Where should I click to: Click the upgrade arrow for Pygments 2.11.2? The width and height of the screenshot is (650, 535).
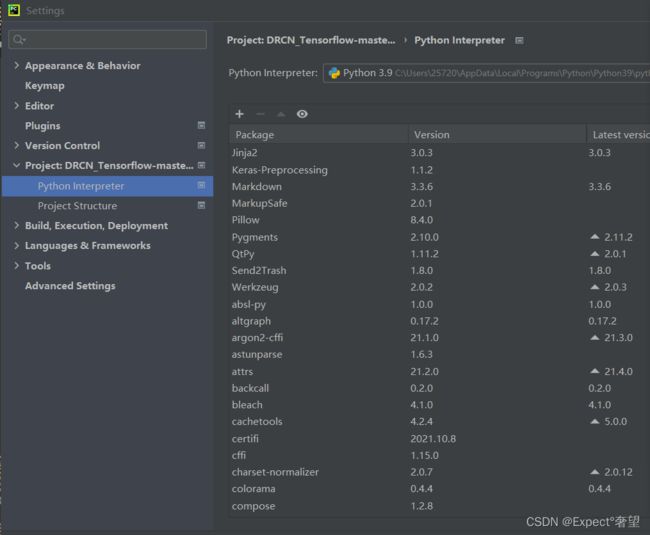[595, 237]
